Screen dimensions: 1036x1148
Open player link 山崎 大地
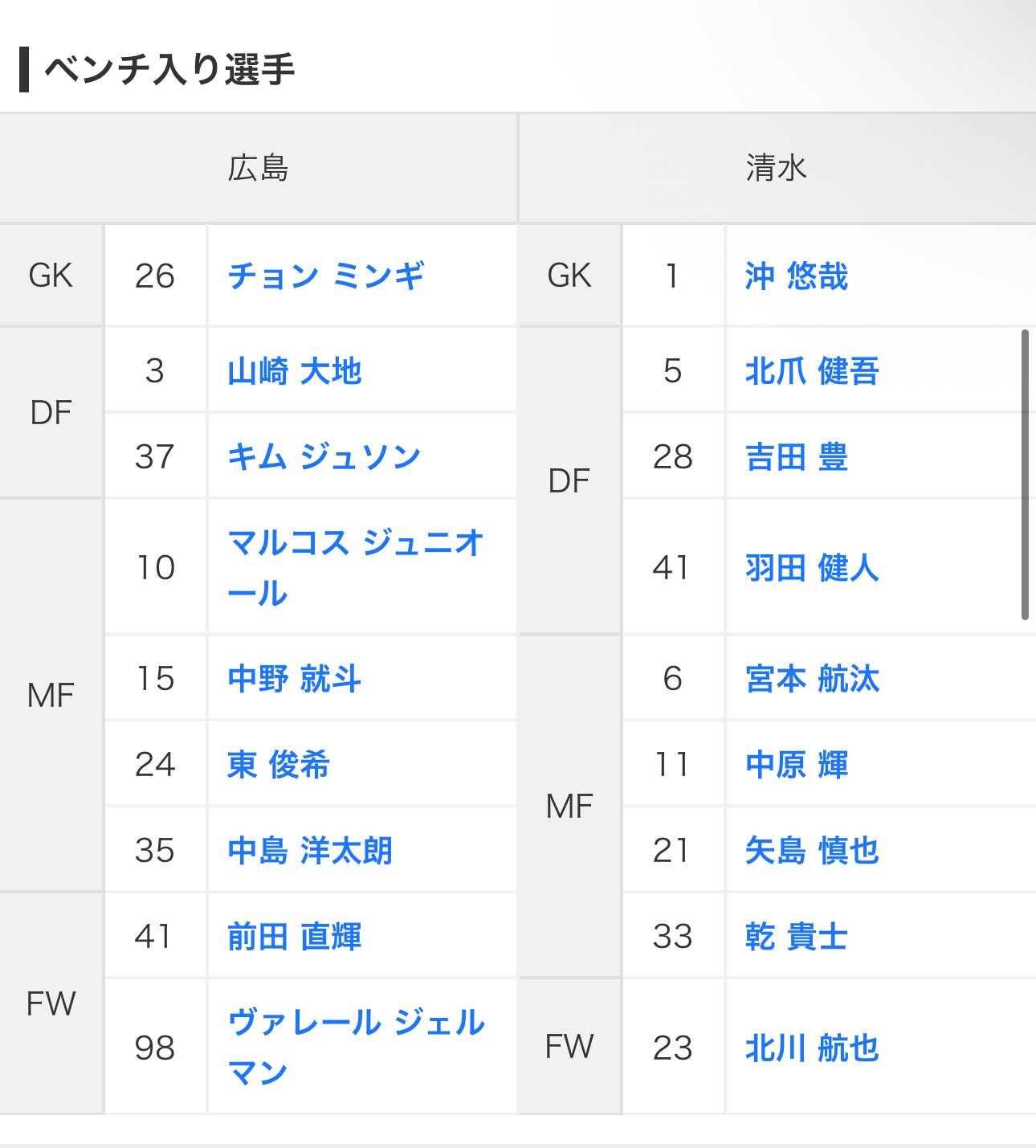(295, 371)
